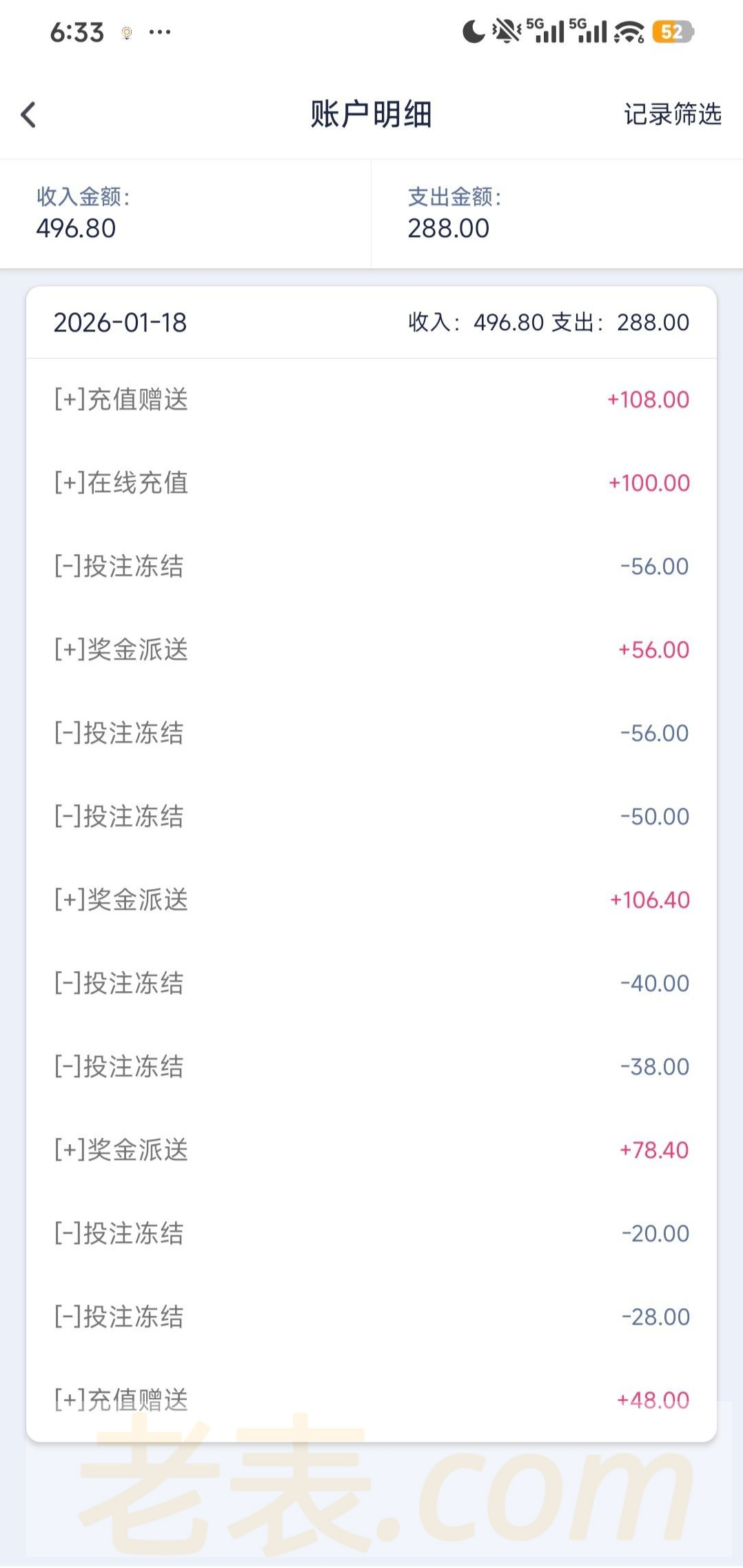743x1568 pixels.
Task: Open the 在线充值 +100.00 record
Action: point(371,483)
